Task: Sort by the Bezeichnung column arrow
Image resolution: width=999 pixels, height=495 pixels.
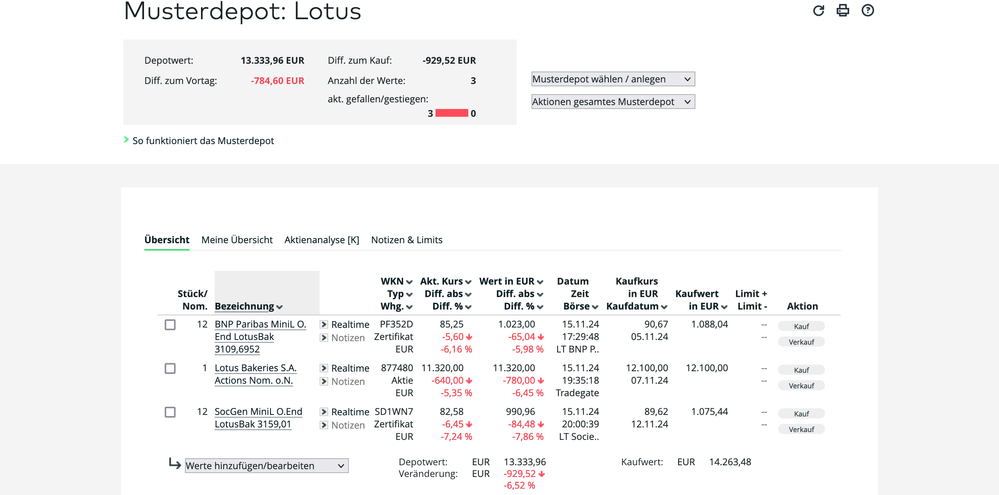Action: pos(280,307)
